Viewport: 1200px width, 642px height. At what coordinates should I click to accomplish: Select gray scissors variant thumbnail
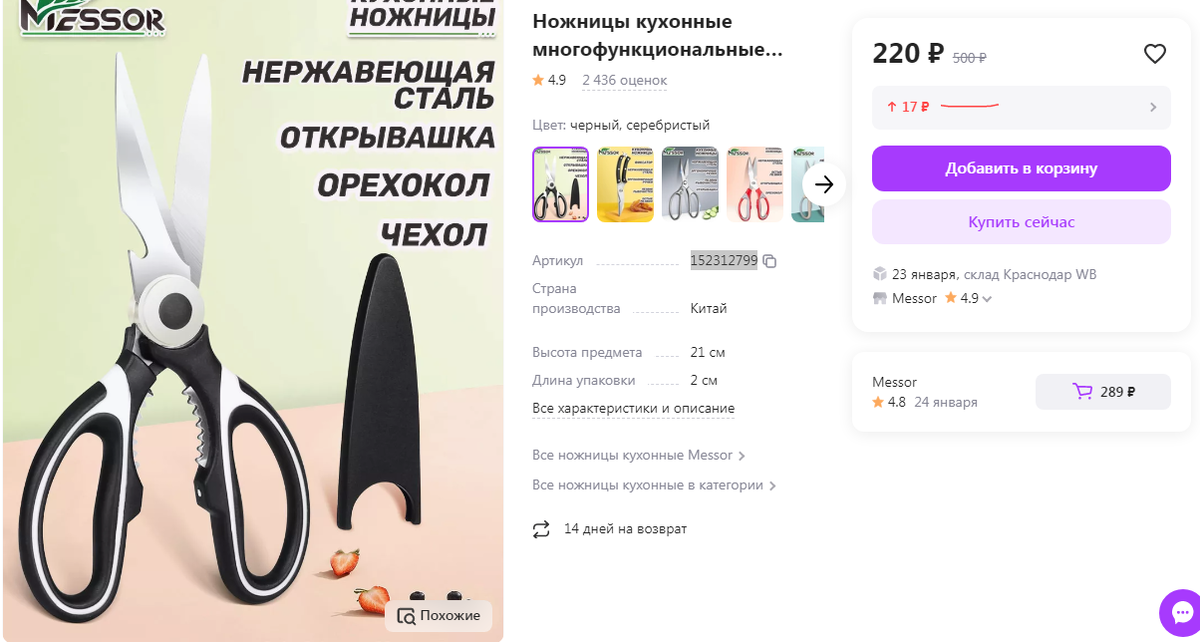[690, 184]
